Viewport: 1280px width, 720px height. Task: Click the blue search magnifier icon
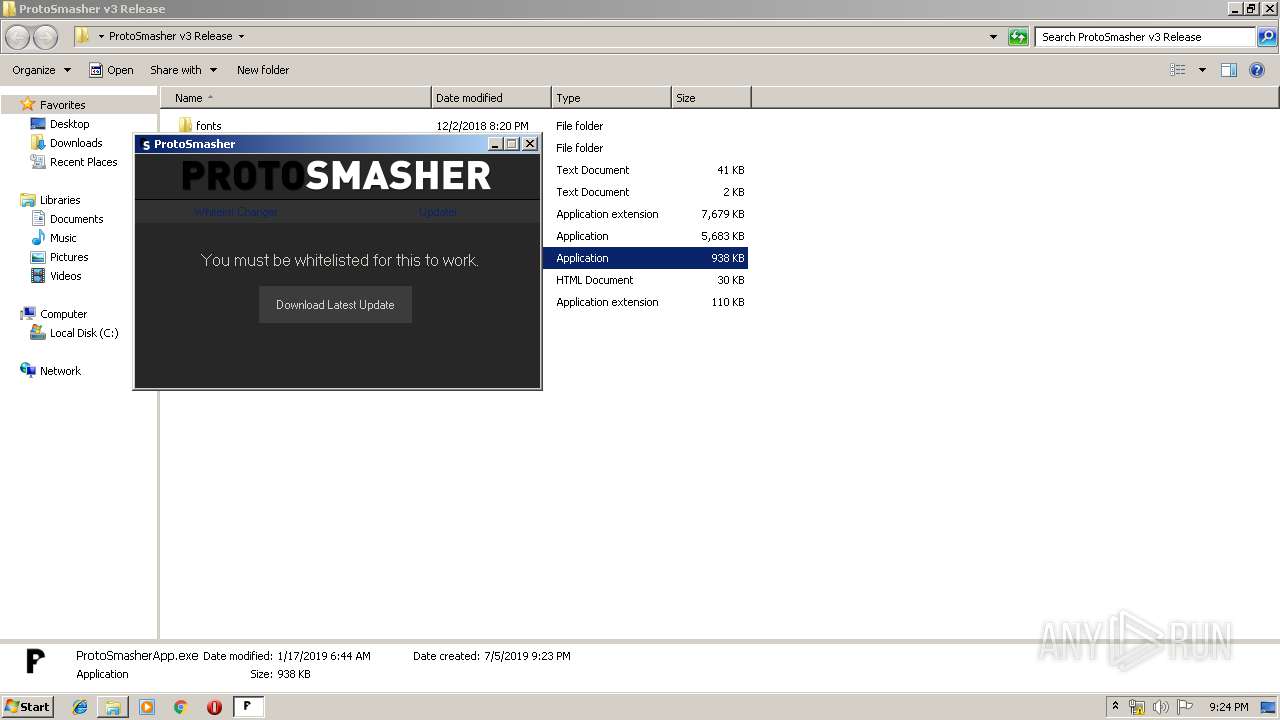(1267, 37)
